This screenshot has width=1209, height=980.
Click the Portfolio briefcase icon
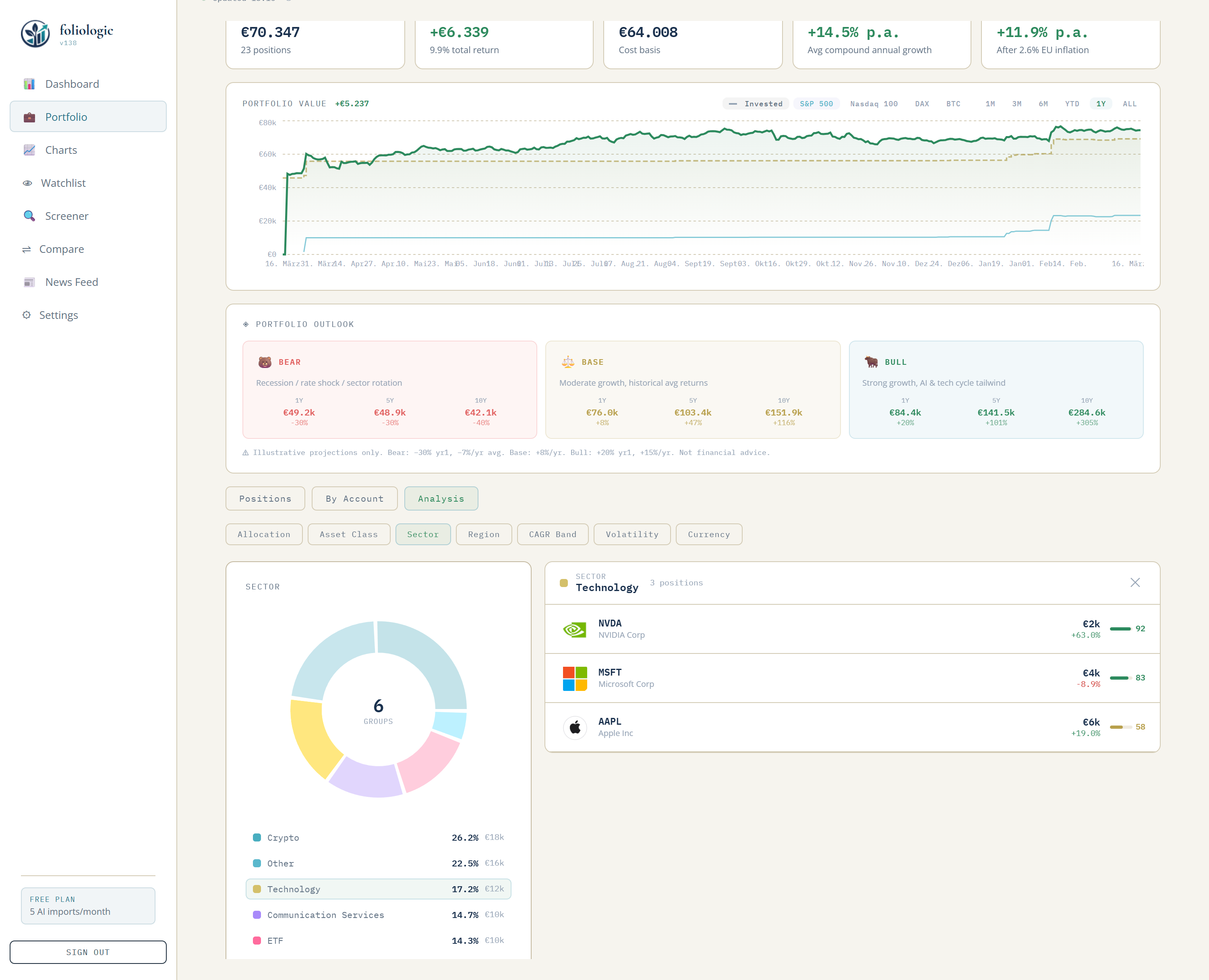(x=29, y=116)
